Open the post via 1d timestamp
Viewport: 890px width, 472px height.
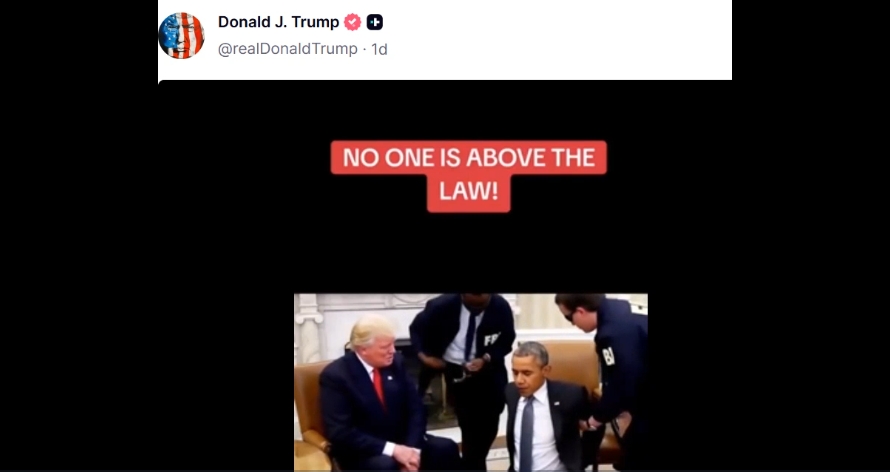(x=379, y=49)
